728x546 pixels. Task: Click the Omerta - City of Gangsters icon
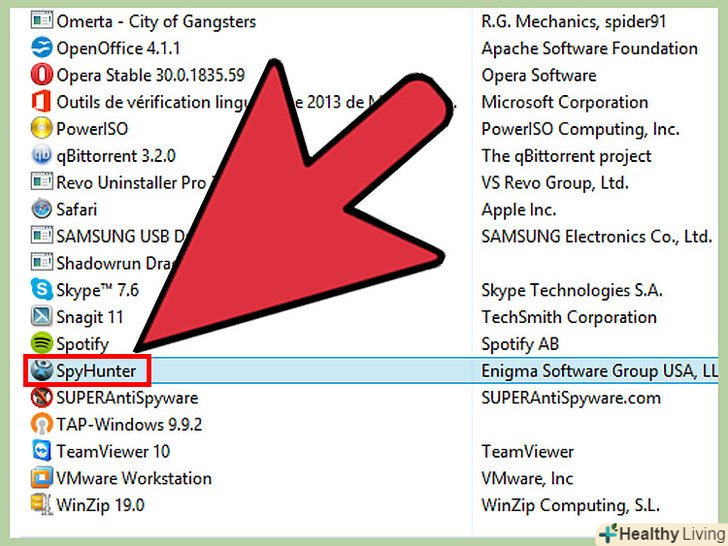pos(42,21)
